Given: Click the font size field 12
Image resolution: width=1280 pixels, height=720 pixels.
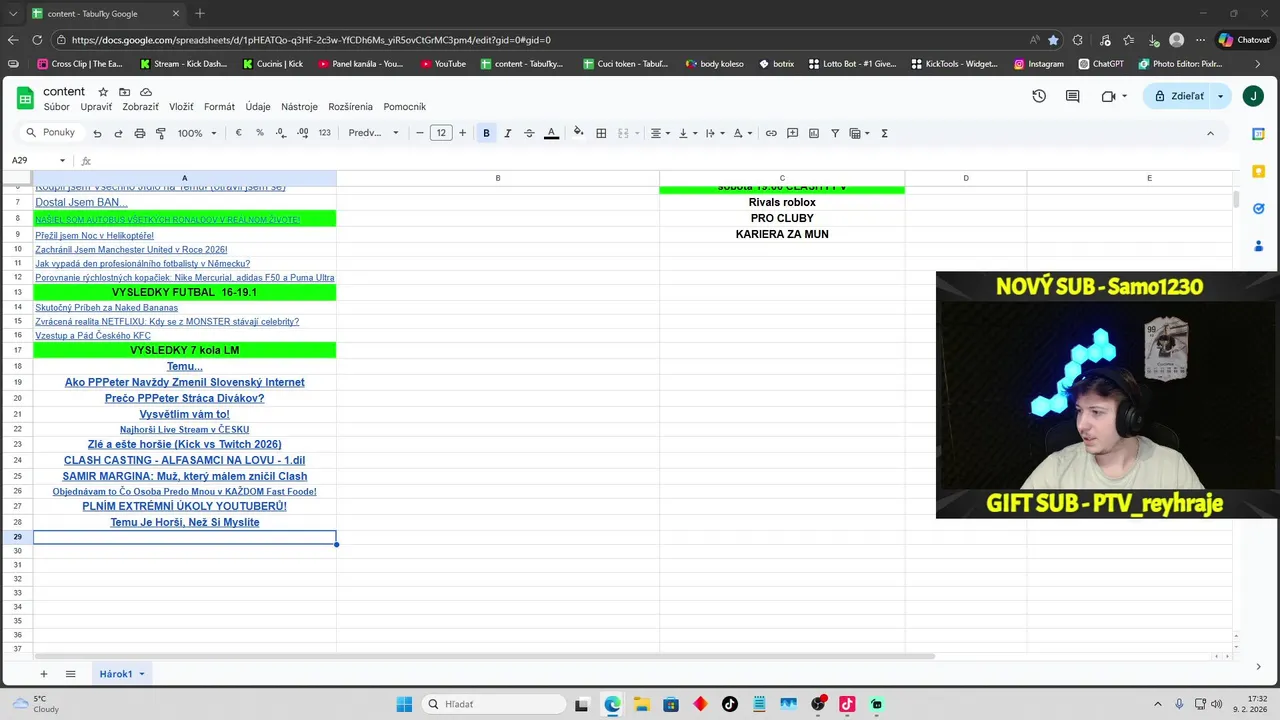Looking at the screenshot, I should (441, 133).
